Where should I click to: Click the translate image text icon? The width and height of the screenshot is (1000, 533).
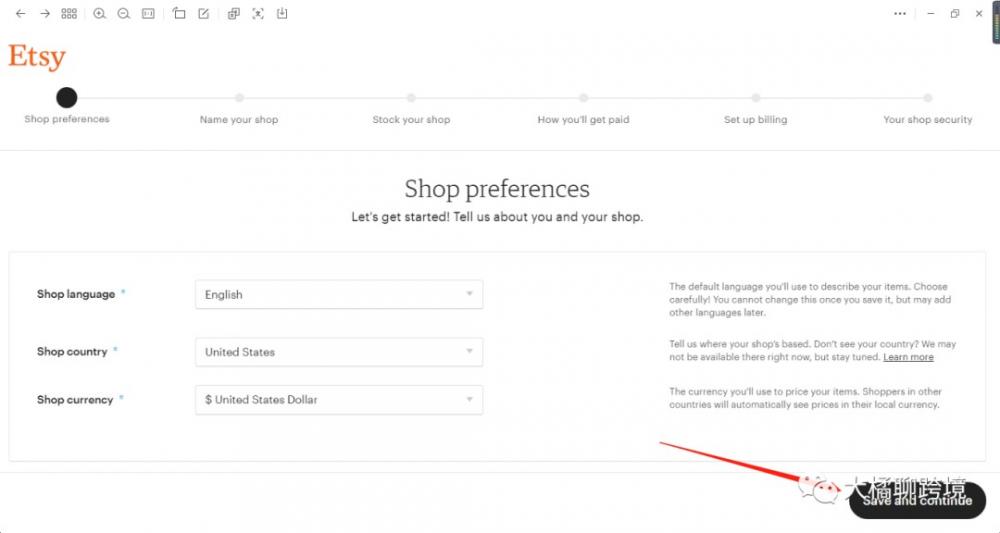tap(258, 13)
